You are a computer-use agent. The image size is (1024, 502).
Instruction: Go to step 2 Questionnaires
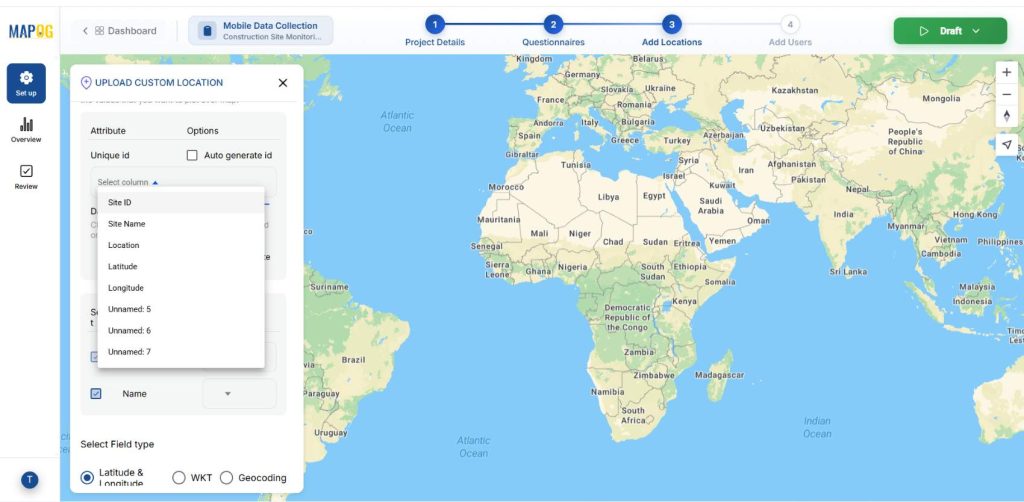(553, 25)
